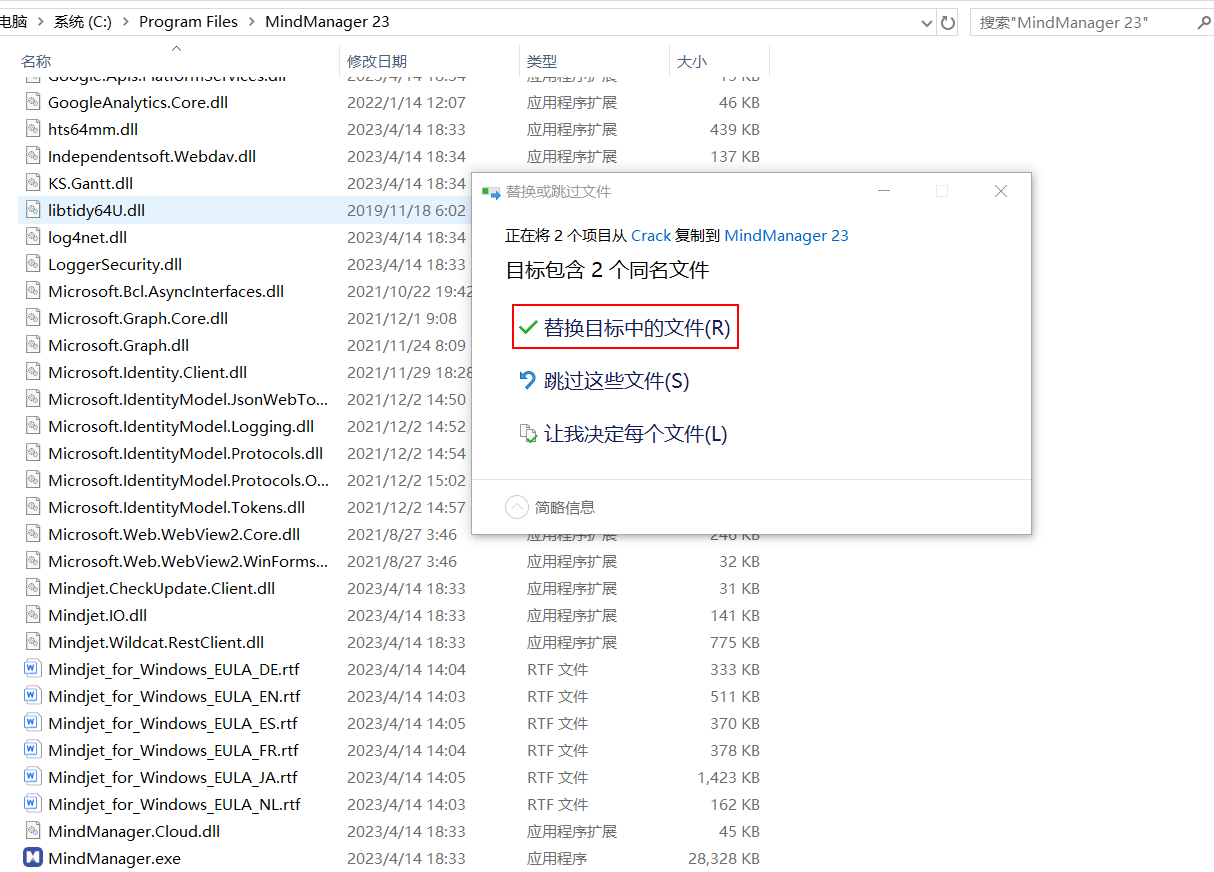Select the document icon for Mindjet_for_Windows_EULA_JA.rtf
This screenshot has width=1214, height=872.
[x=32, y=777]
